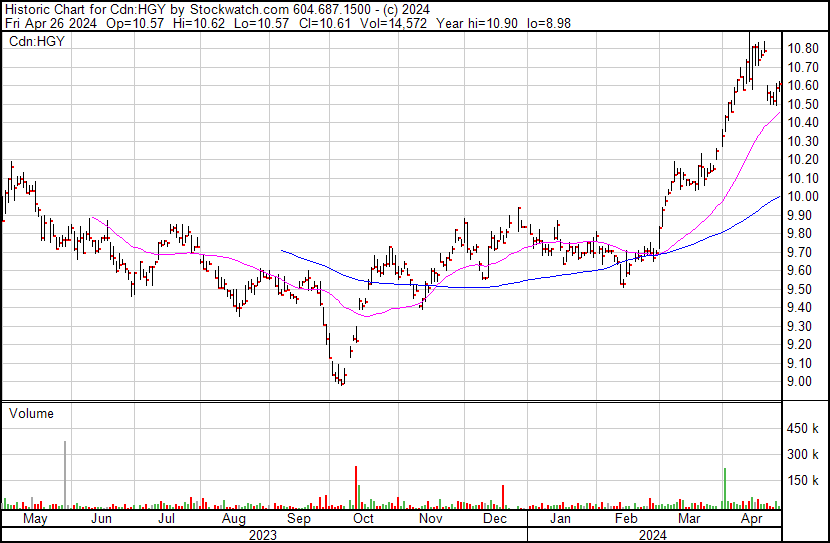Click the Dec month marker
The width and height of the screenshot is (830, 543).
495,520
